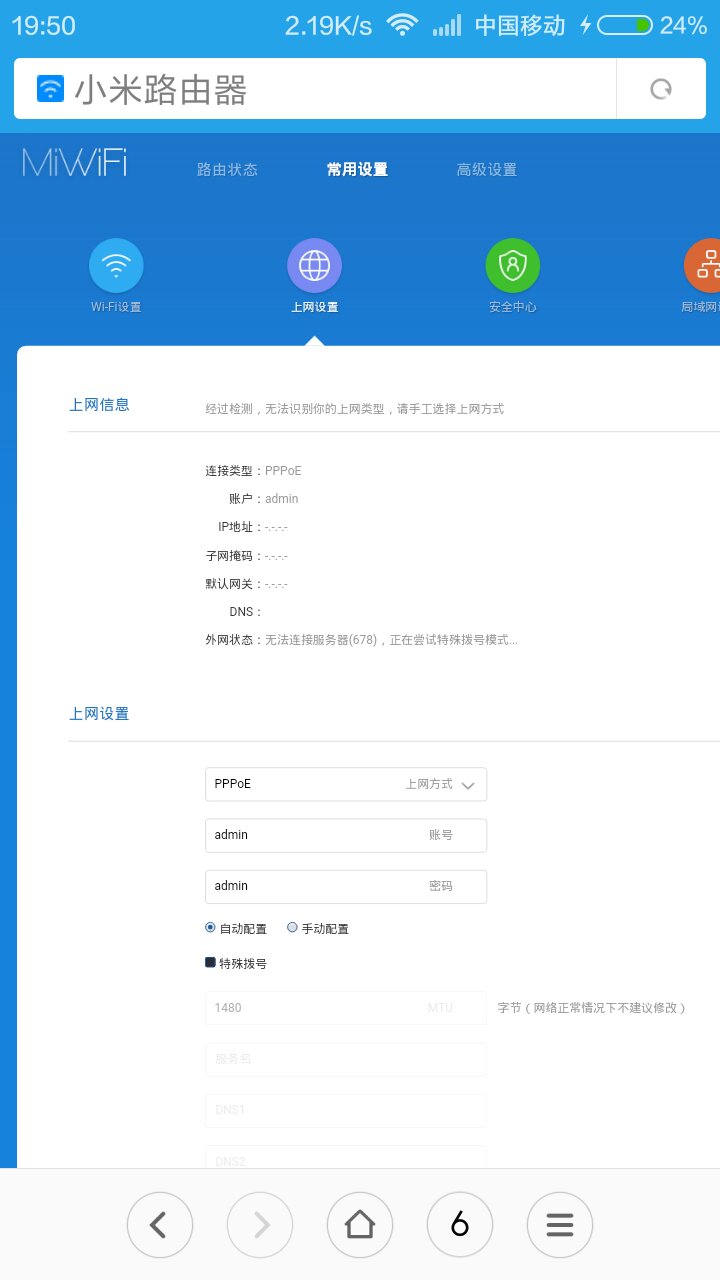Focus the 服务名 field

346,1059
